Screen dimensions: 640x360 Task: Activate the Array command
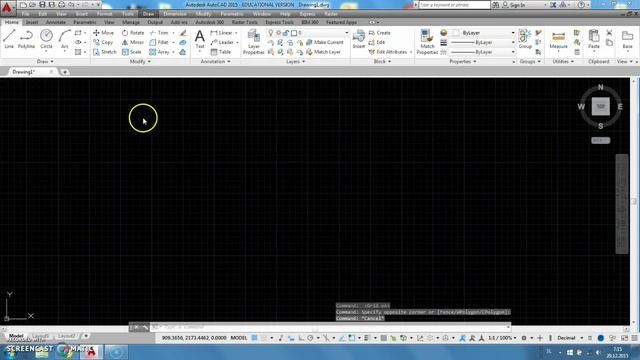[x=160, y=52]
